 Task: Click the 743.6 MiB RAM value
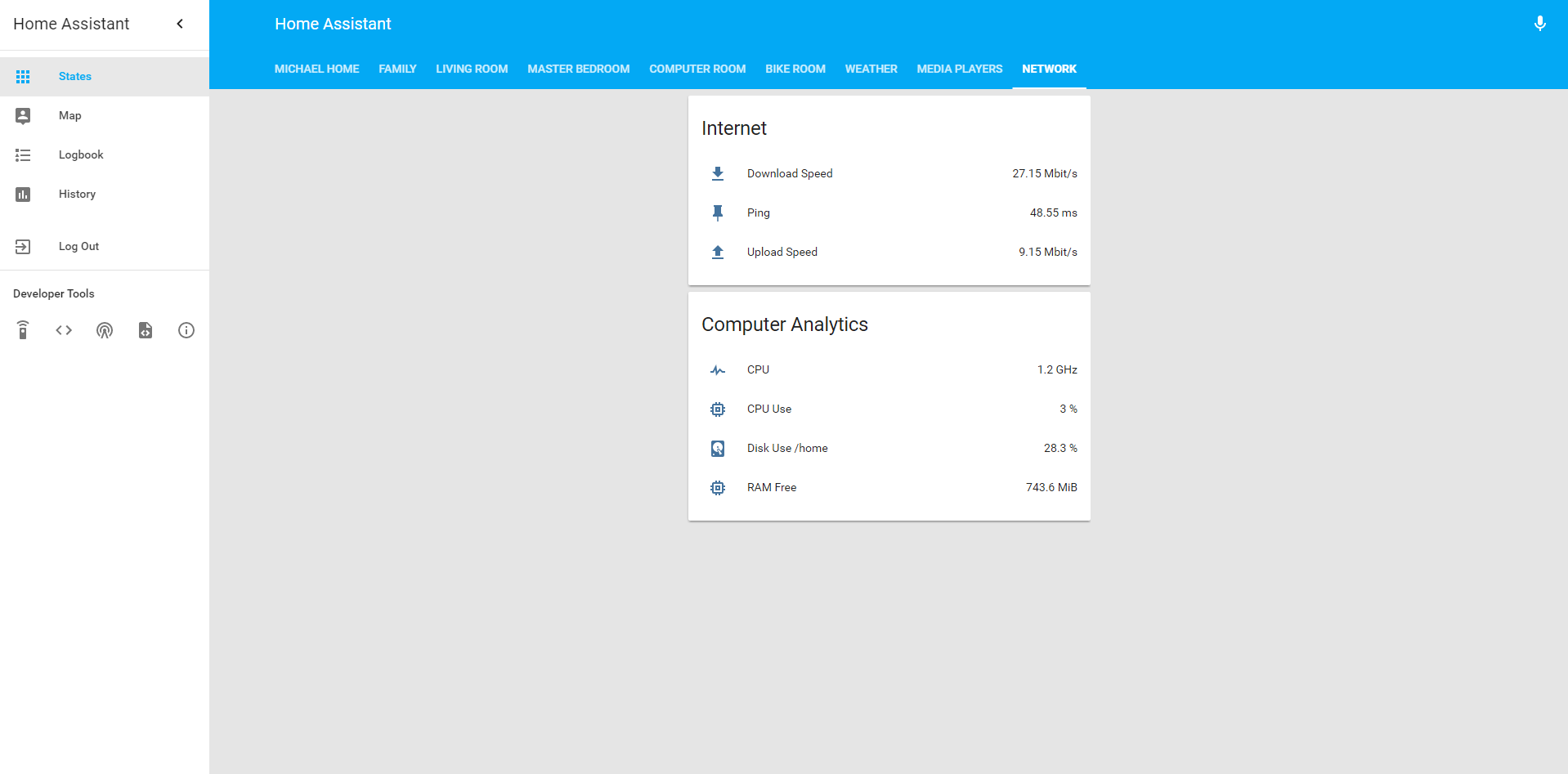click(1051, 487)
